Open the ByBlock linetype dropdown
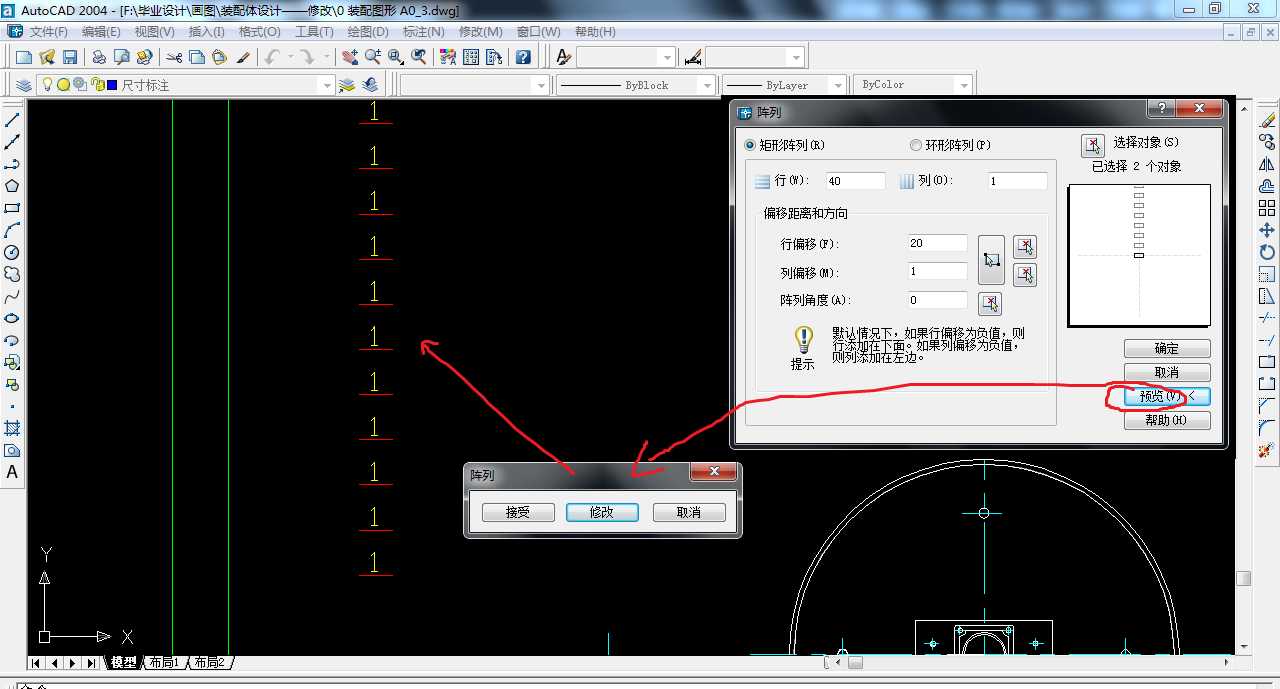This screenshot has width=1280, height=689. point(707,85)
